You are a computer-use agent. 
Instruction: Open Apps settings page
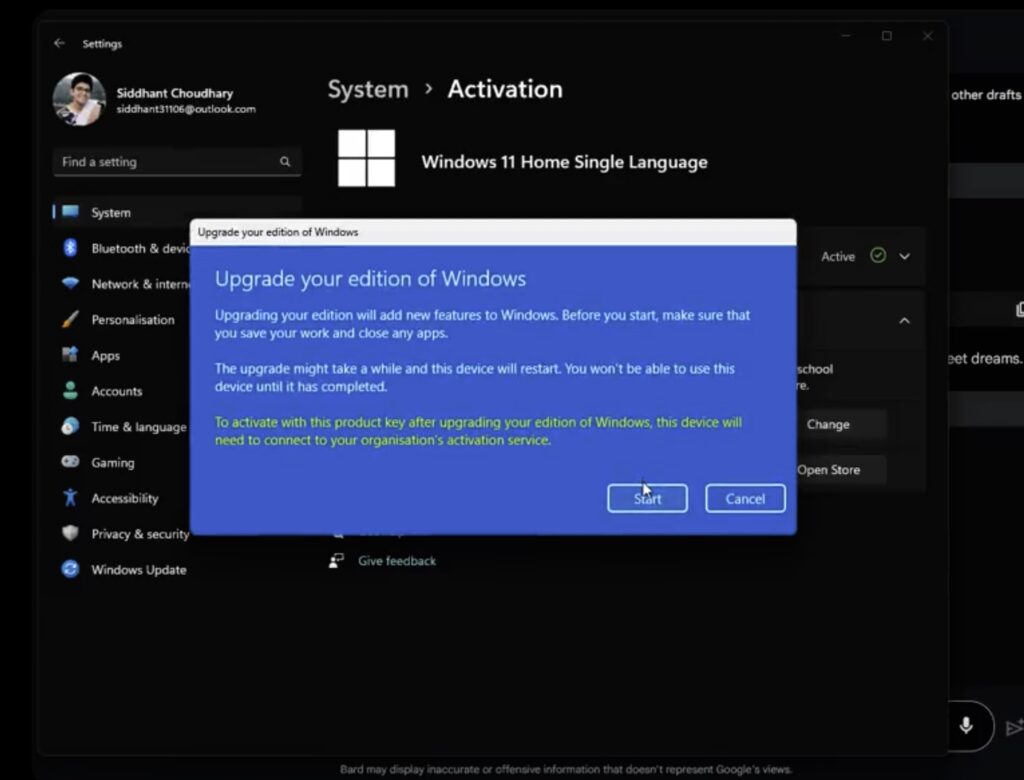pos(105,355)
